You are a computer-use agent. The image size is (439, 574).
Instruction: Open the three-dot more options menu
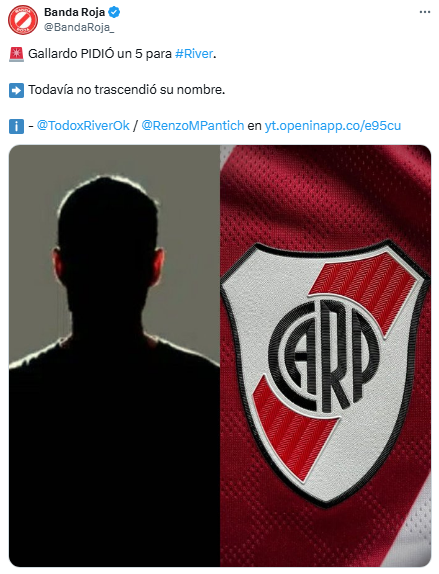pyautogui.click(x=425, y=12)
